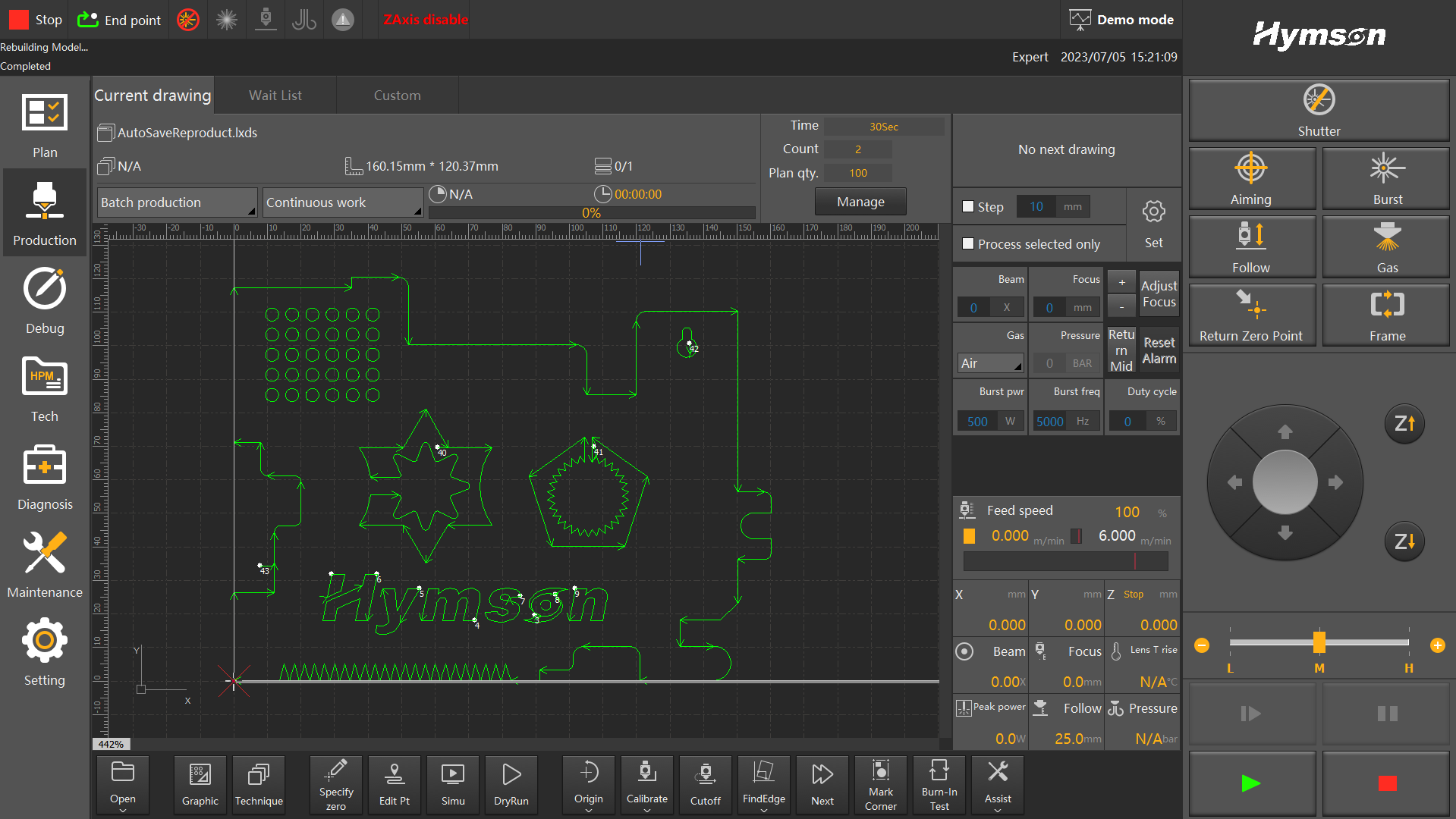The height and width of the screenshot is (819, 1456).
Task: Check the Process selected only box
Action: coord(968,243)
